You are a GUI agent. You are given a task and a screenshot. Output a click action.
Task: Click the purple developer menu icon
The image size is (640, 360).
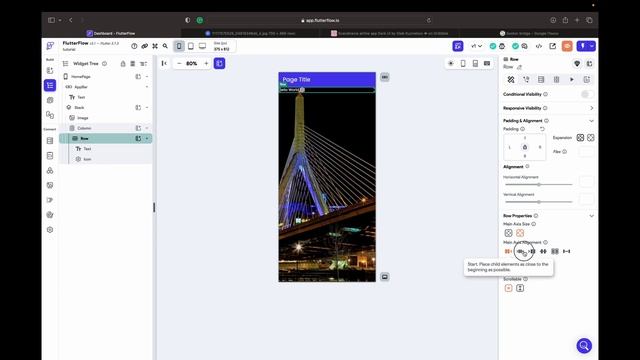coord(458,46)
